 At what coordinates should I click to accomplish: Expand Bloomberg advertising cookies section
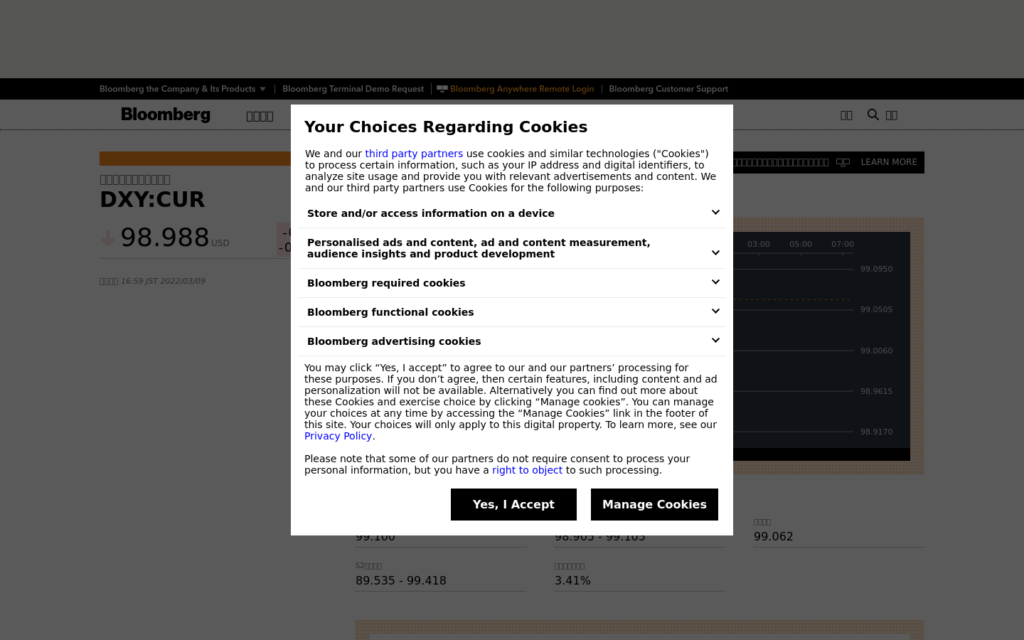coord(512,341)
